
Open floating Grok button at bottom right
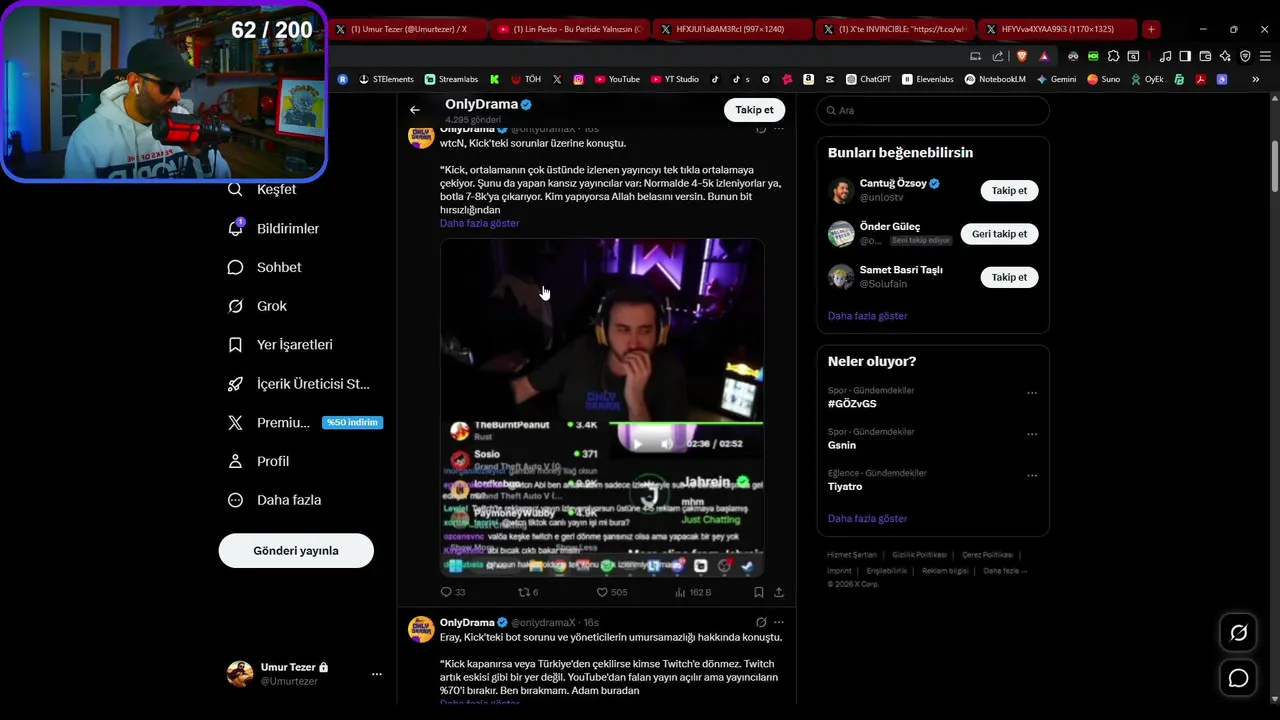click(x=1238, y=633)
